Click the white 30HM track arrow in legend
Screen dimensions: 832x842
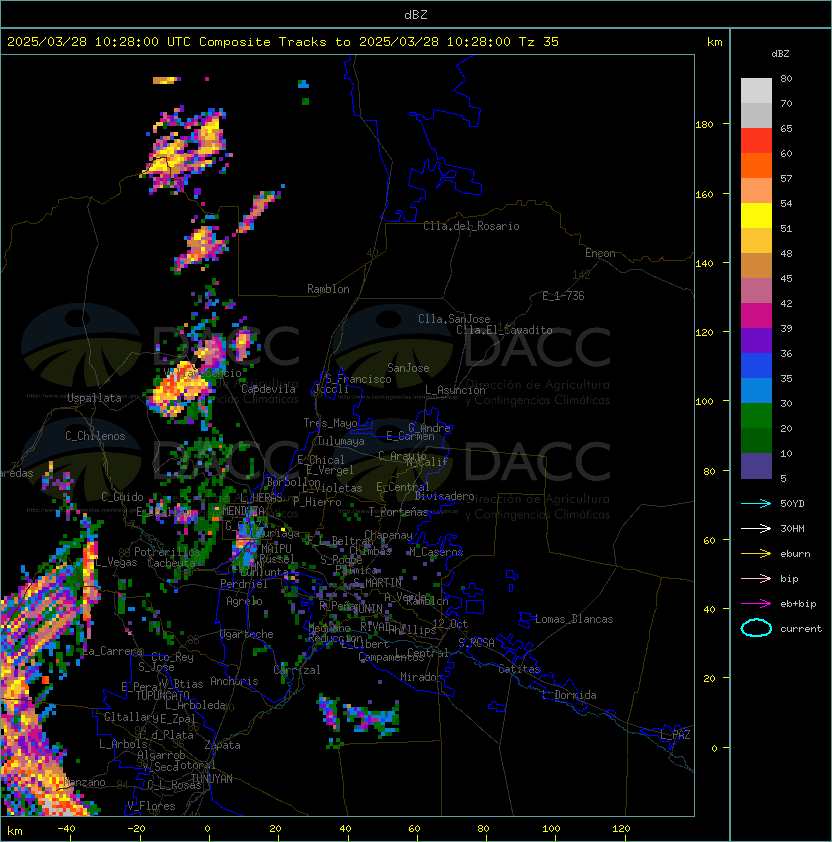click(x=756, y=528)
